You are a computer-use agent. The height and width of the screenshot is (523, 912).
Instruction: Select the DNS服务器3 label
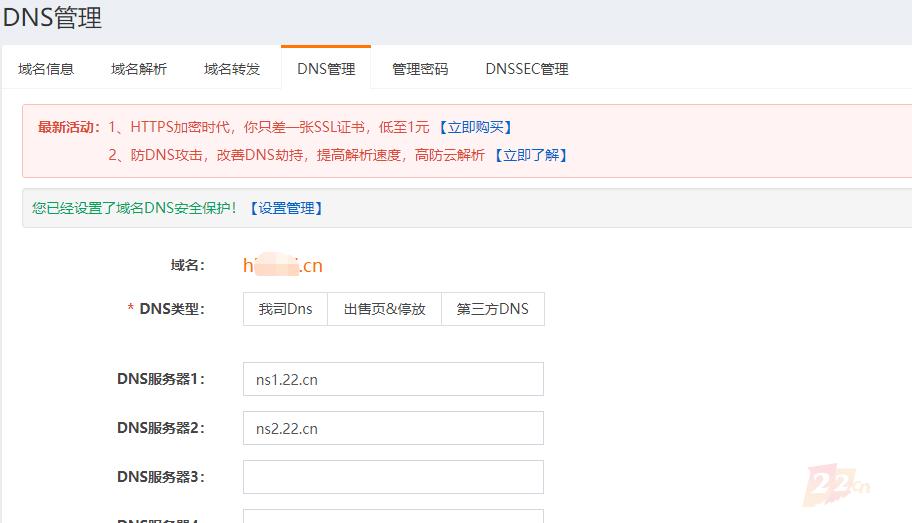pos(161,476)
